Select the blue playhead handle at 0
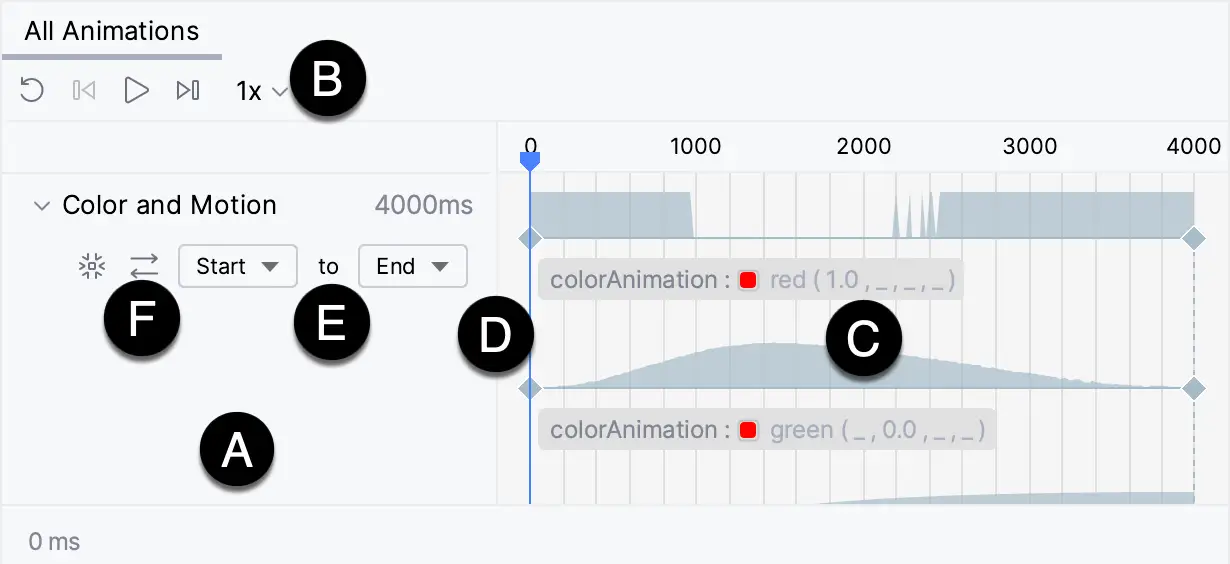This screenshot has width=1230, height=564. point(531,159)
